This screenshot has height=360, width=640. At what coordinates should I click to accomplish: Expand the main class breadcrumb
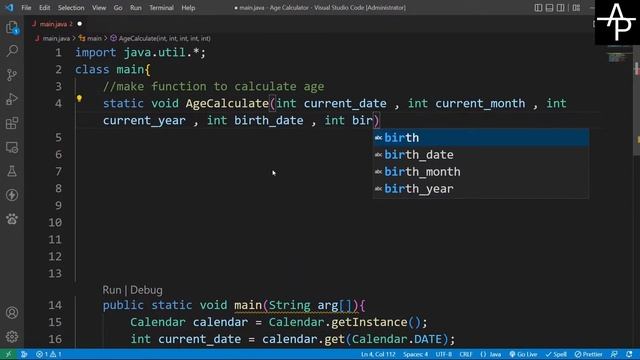90,38
